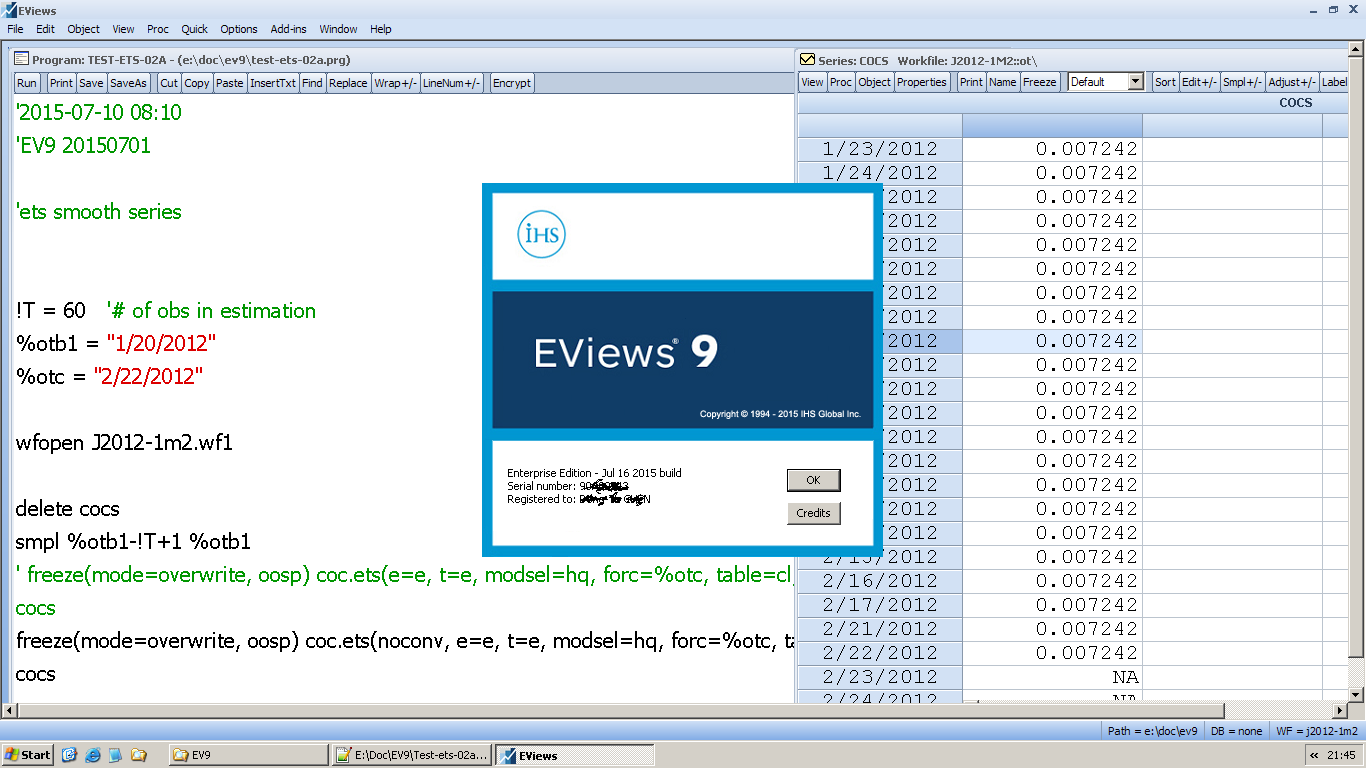The image size is (1366, 768).
Task: Click Print in the program toolbar
Action: tap(61, 83)
